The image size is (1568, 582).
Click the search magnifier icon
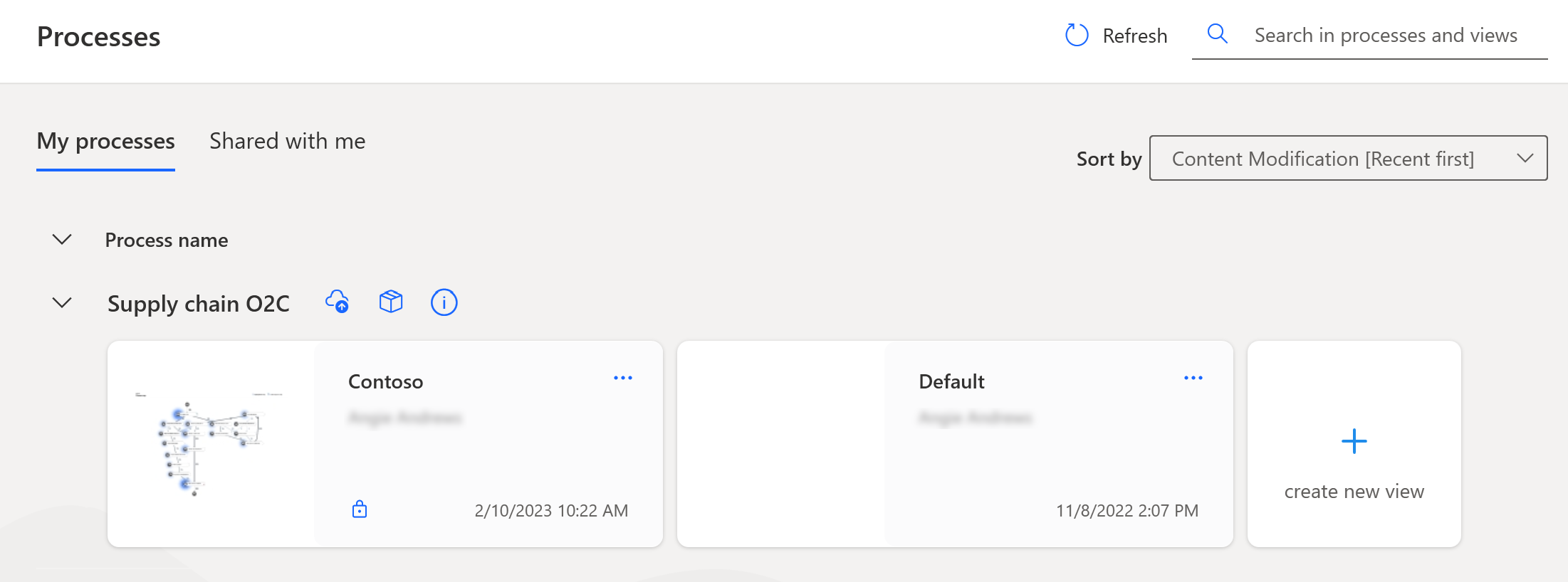click(1218, 33)
